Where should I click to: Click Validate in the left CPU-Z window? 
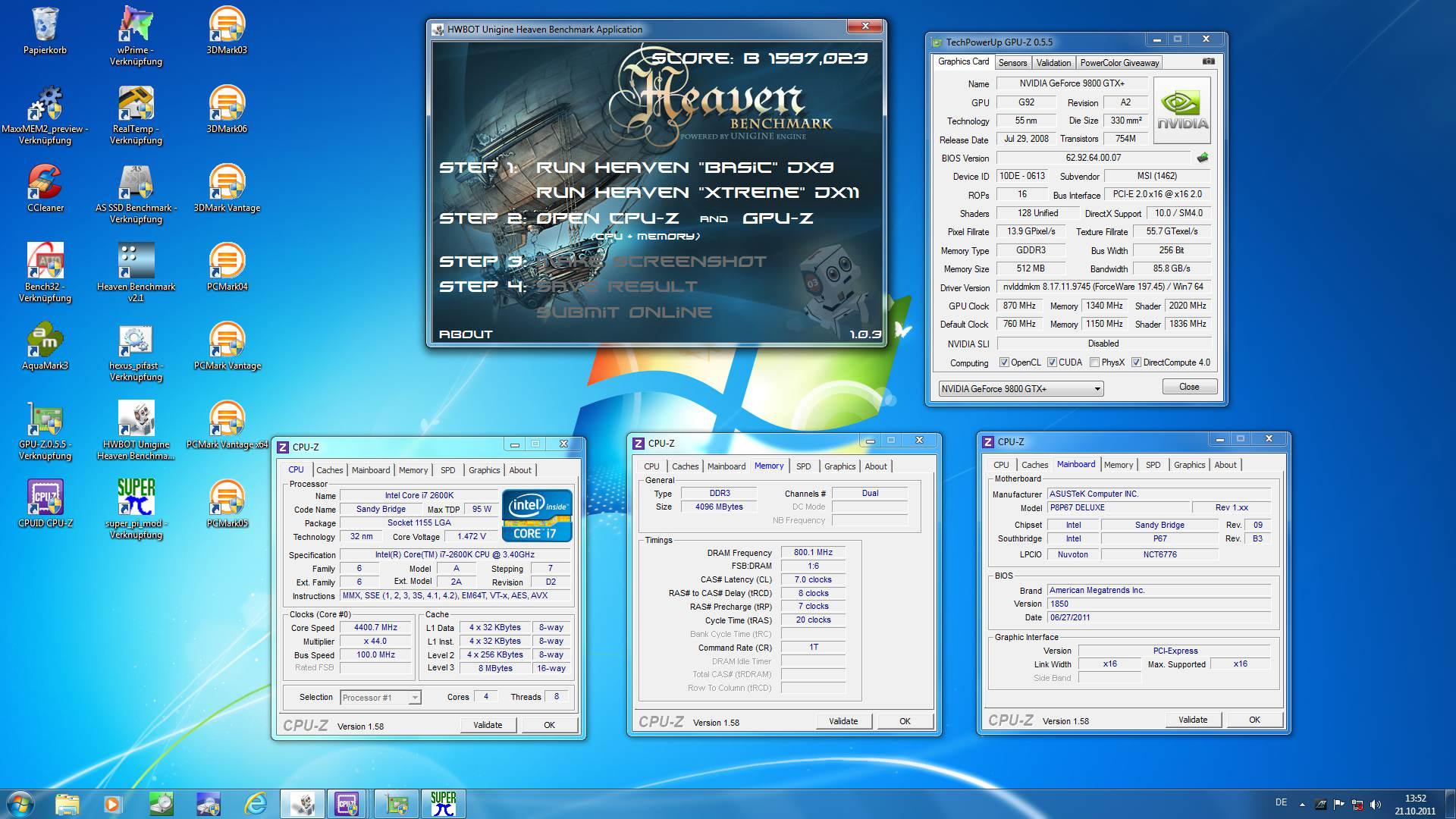488,725
